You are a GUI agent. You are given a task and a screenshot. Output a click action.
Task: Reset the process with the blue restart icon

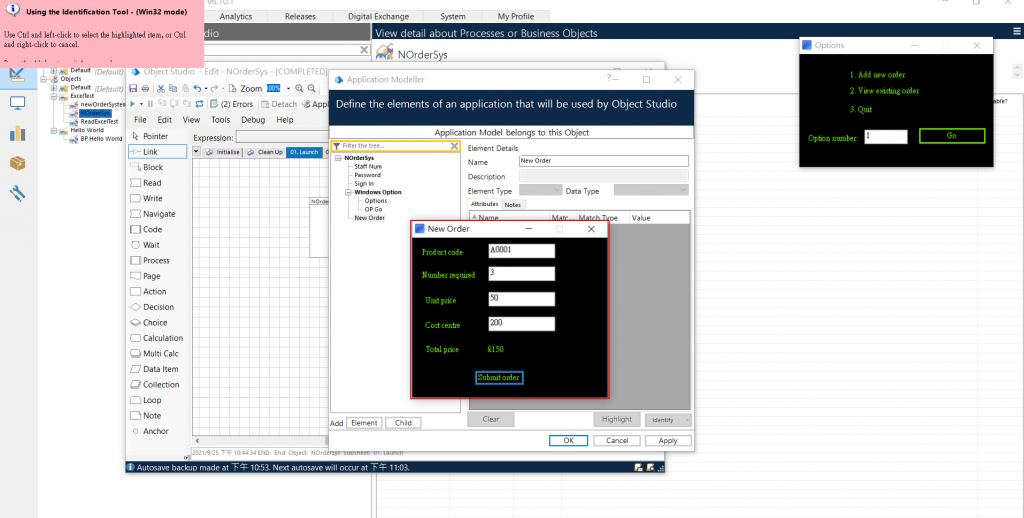(199, 104)
